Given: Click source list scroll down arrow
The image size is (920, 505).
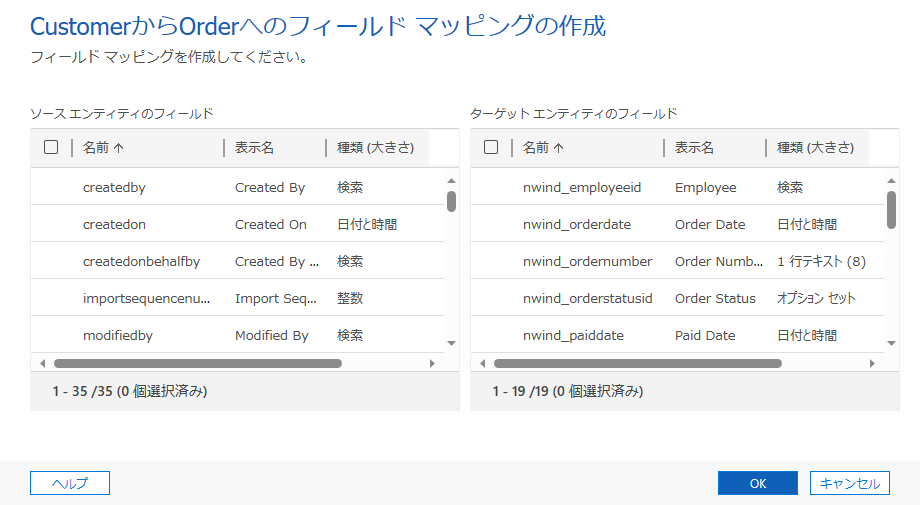Looking at the screenshot, I should coord(451,343).
